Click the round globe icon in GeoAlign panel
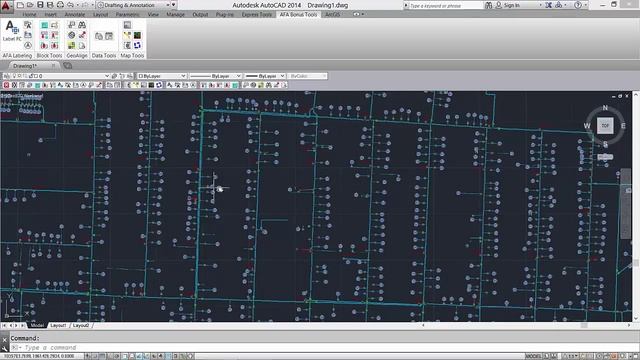This screenshot has height=360, width=640. click(x=71, y=36)
